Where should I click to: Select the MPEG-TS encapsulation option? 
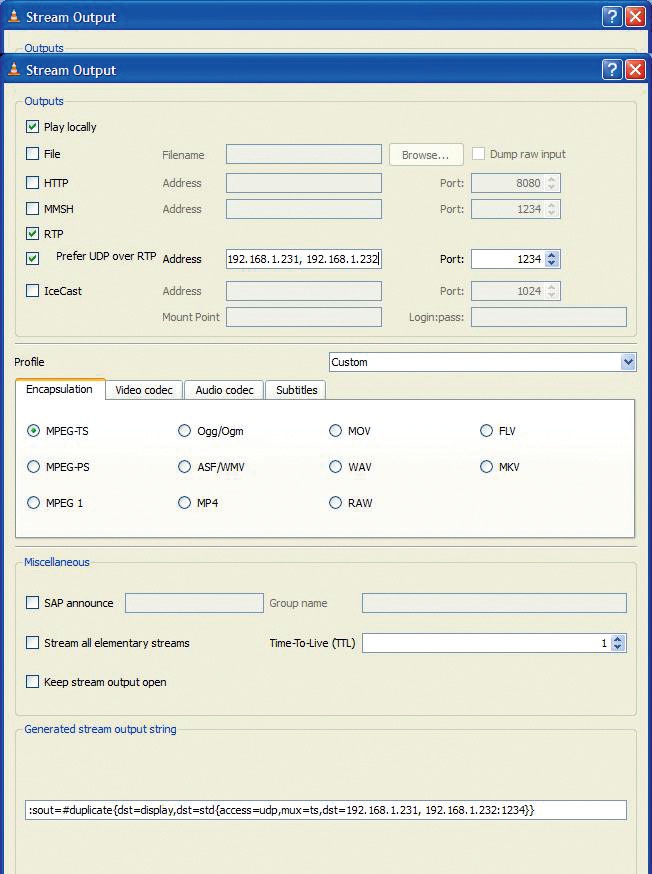click(33, 431)
